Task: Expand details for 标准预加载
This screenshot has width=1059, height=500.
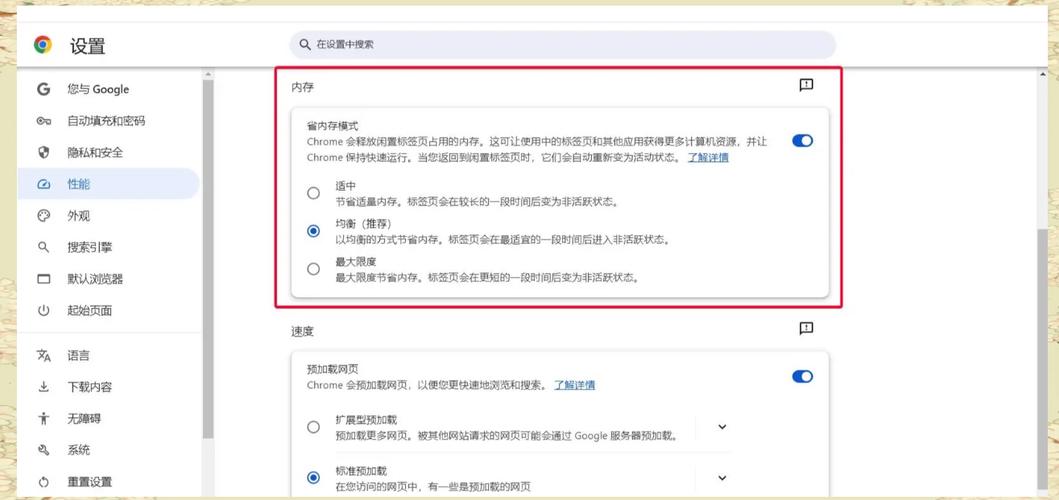Action: point(722,478)
